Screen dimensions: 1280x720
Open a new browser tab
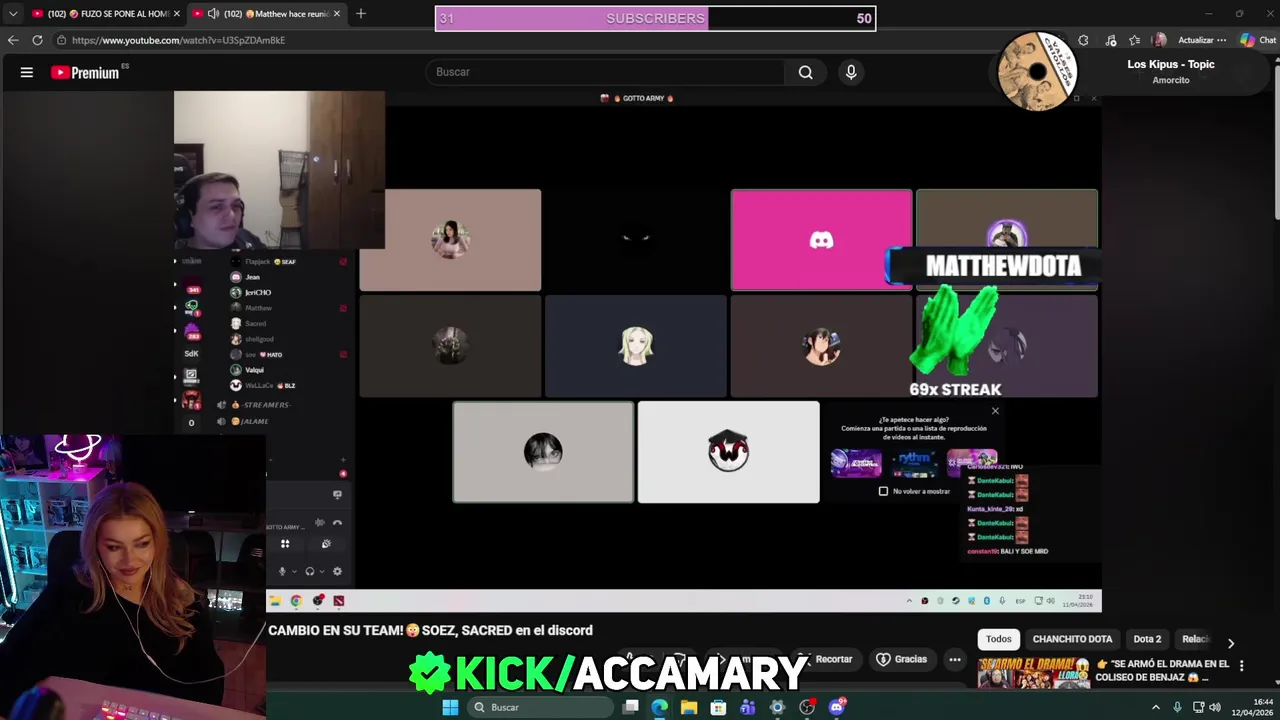click(361, 14)
